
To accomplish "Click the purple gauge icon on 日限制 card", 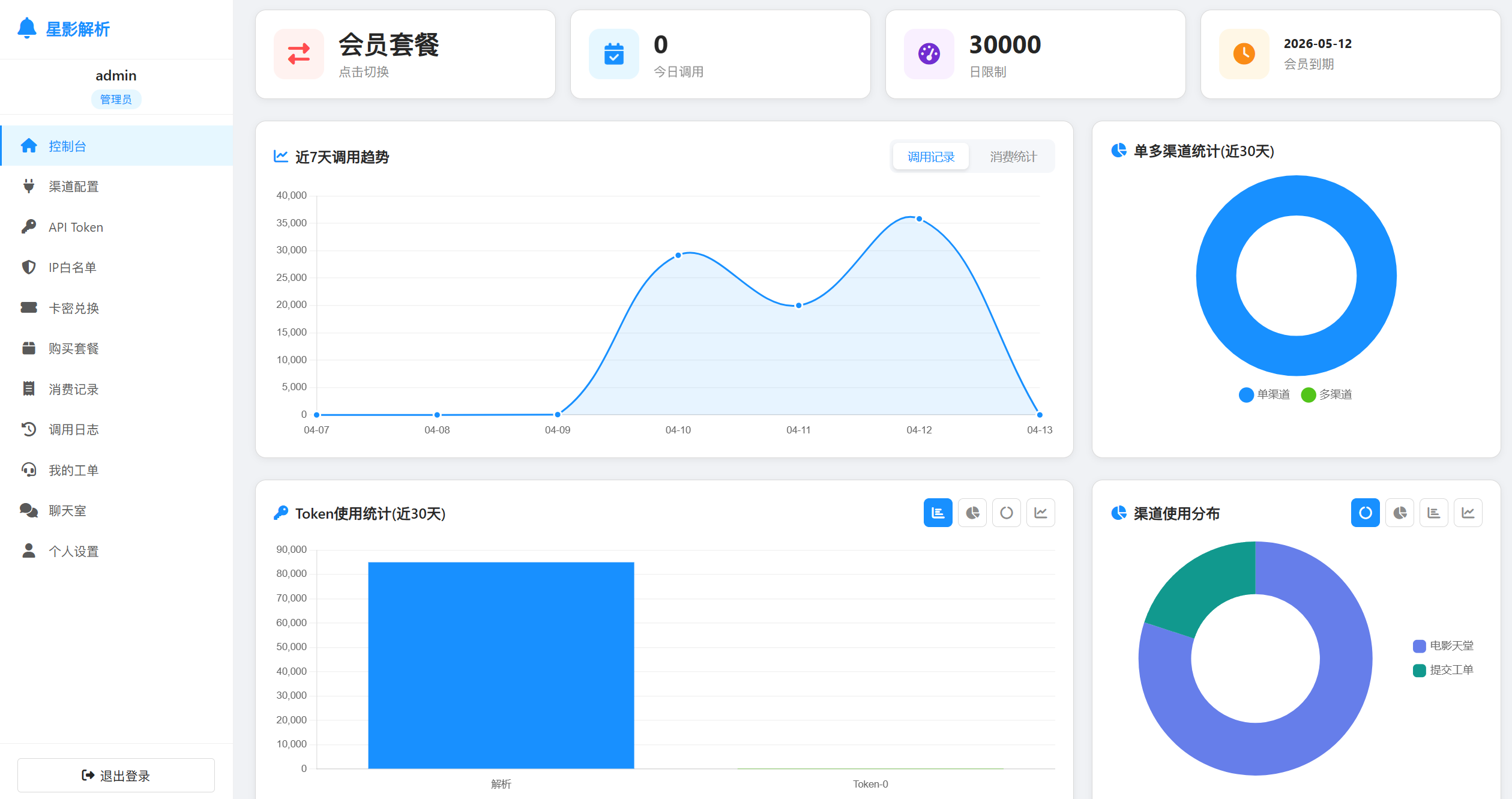I will pyautogui.click(x=929, y=54).
